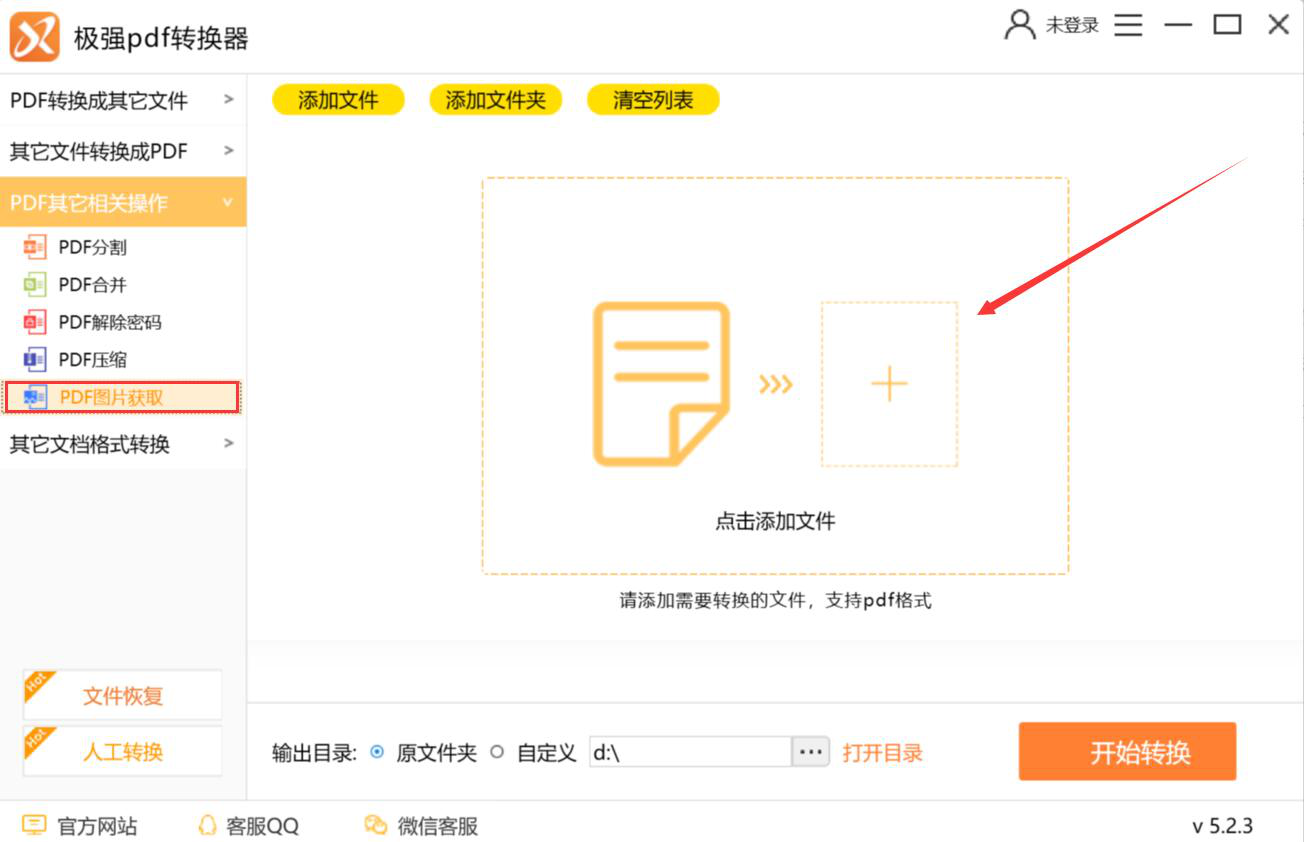Click the 输出目录: label

tap(314, 753)
